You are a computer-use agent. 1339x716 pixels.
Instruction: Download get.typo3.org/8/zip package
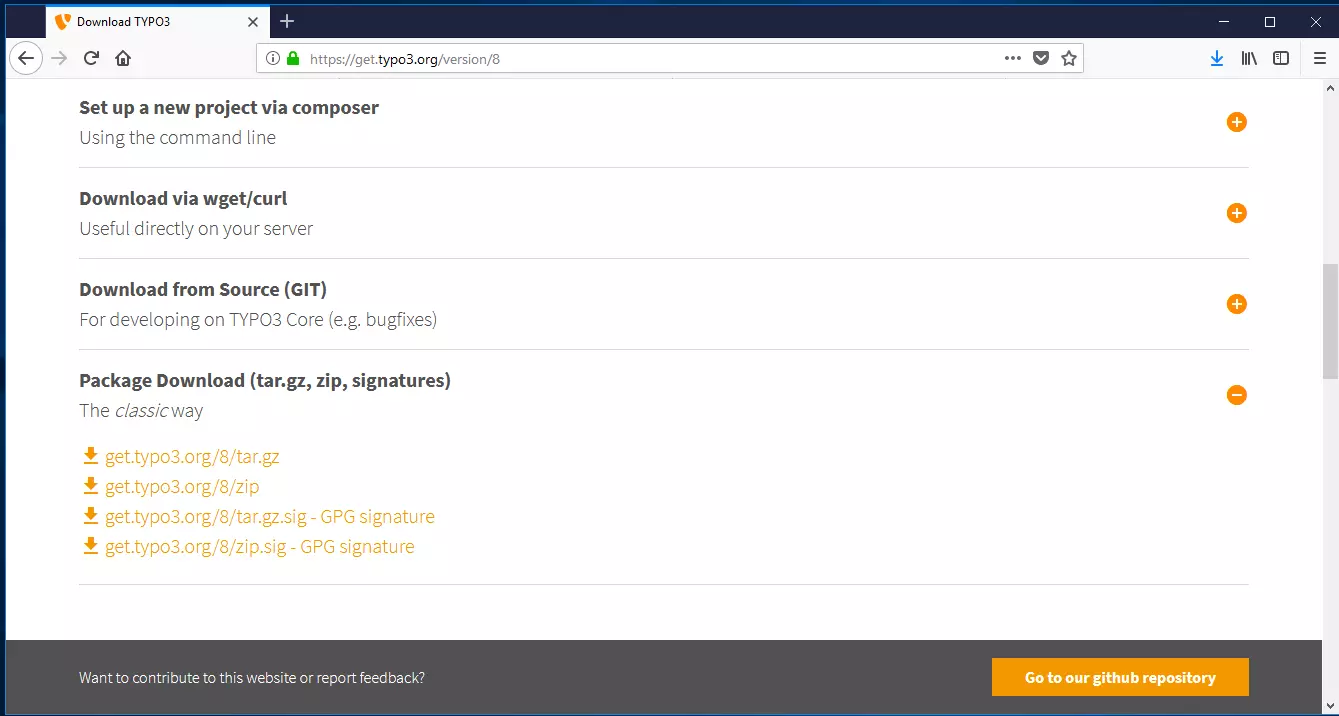pyautogui.click(x=182, y=487)
